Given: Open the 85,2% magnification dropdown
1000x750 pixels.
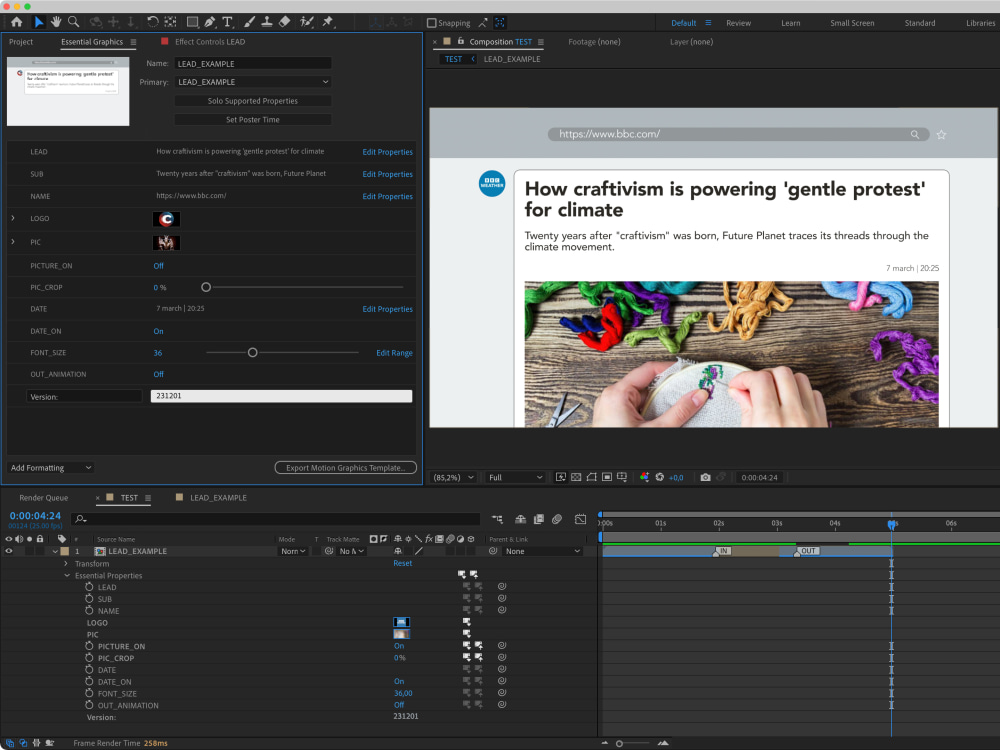Looking at the screenshot, I should [x=454, y=477].
